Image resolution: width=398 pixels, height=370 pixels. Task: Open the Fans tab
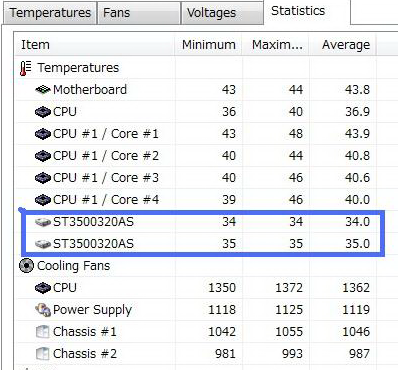139,13
